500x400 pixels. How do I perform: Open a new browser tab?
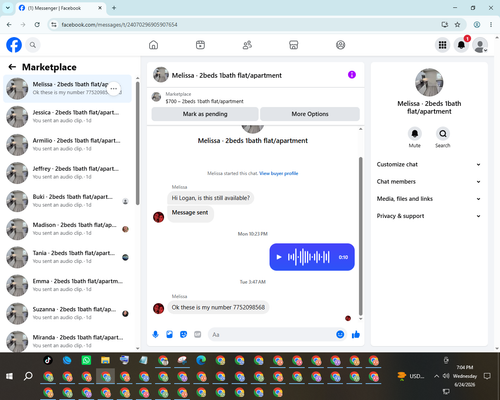[114, 8]
